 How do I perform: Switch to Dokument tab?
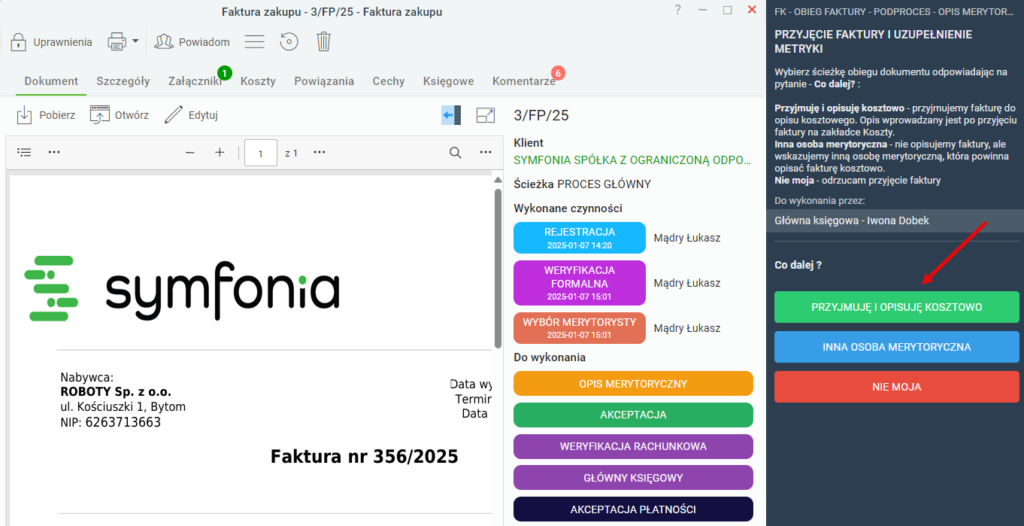coord(52,81)
